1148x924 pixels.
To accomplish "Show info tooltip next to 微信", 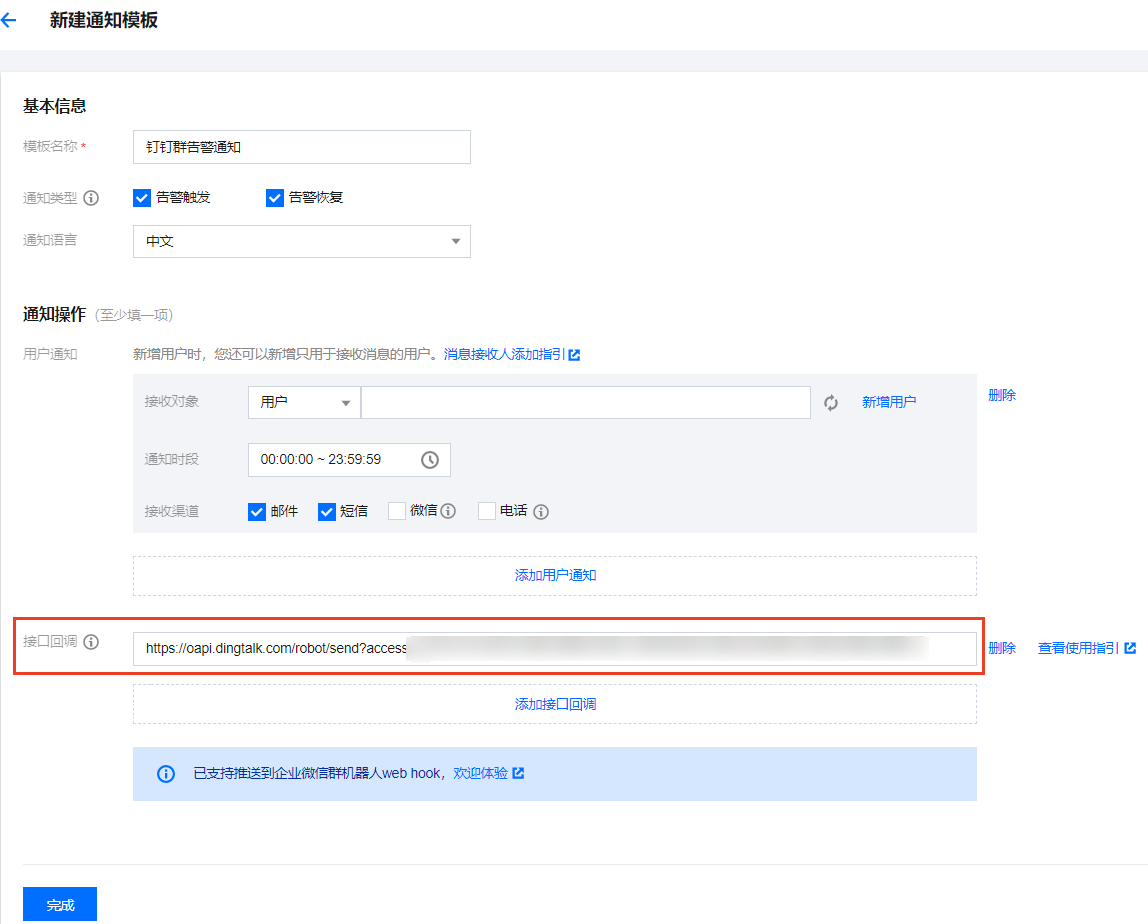I will click(448, 511).
